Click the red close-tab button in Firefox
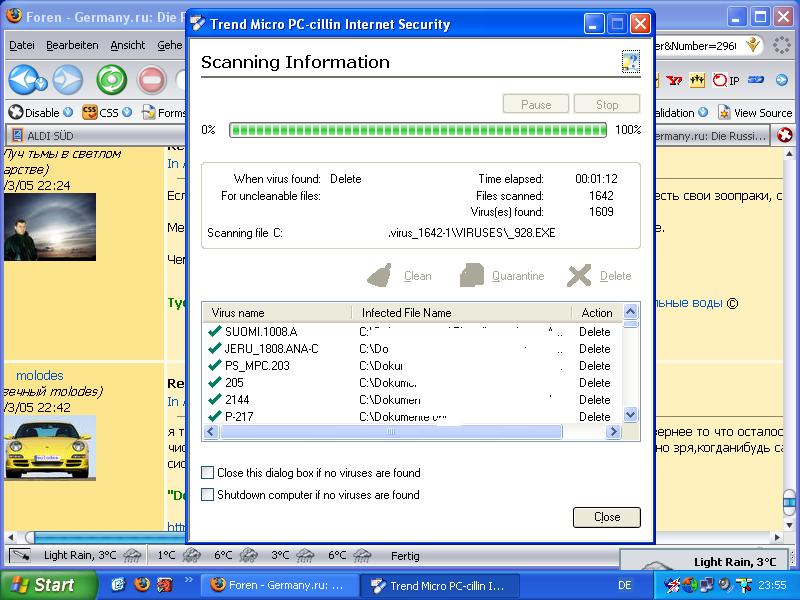 785,135
